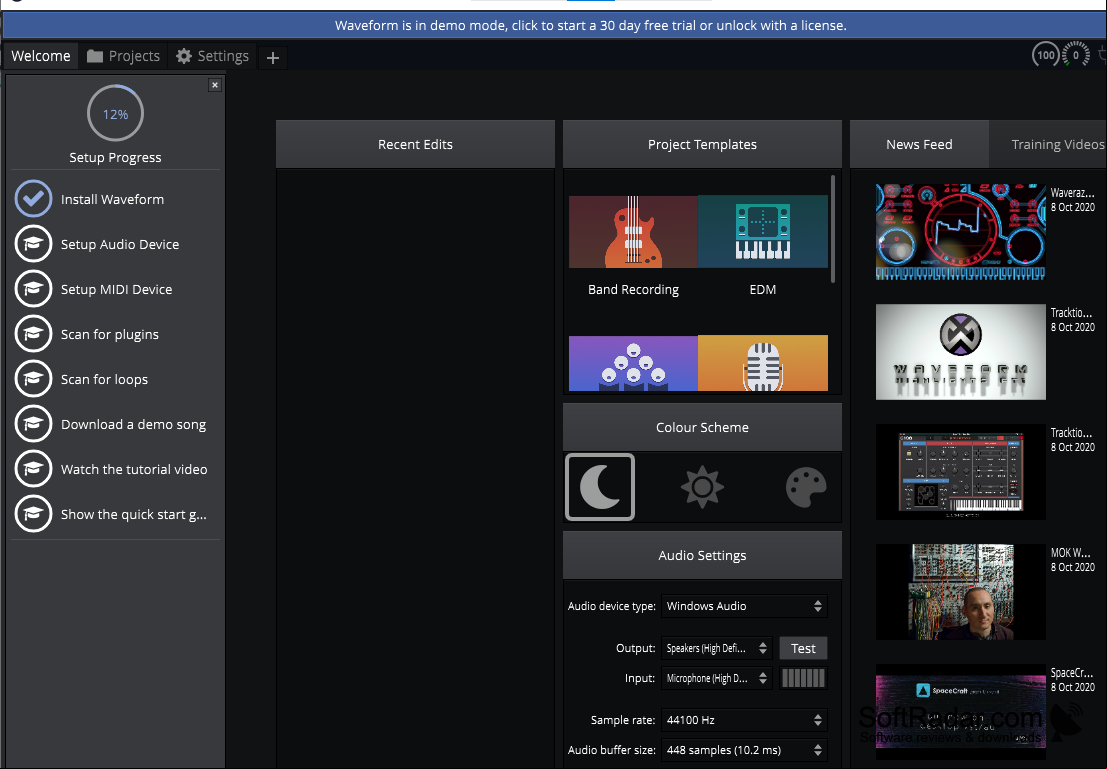Open the custom palette colour scheme
The image size is (1107, 769).
(x=806, y=487)
